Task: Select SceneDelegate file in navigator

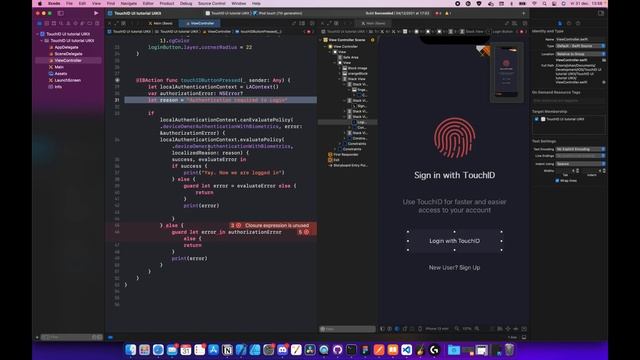Action: click(68, 54)
